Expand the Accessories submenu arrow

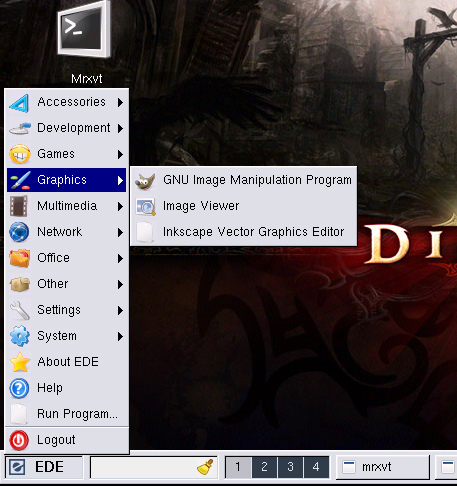coord(120,102)
